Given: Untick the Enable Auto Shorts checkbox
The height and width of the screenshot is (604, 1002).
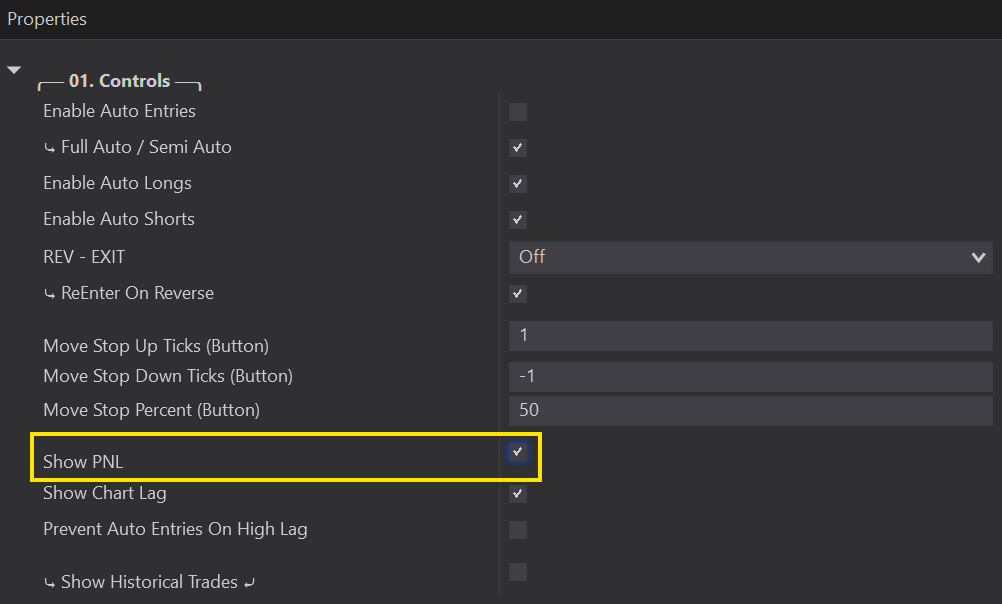Looking at the screenshot, I should [517, 220].
